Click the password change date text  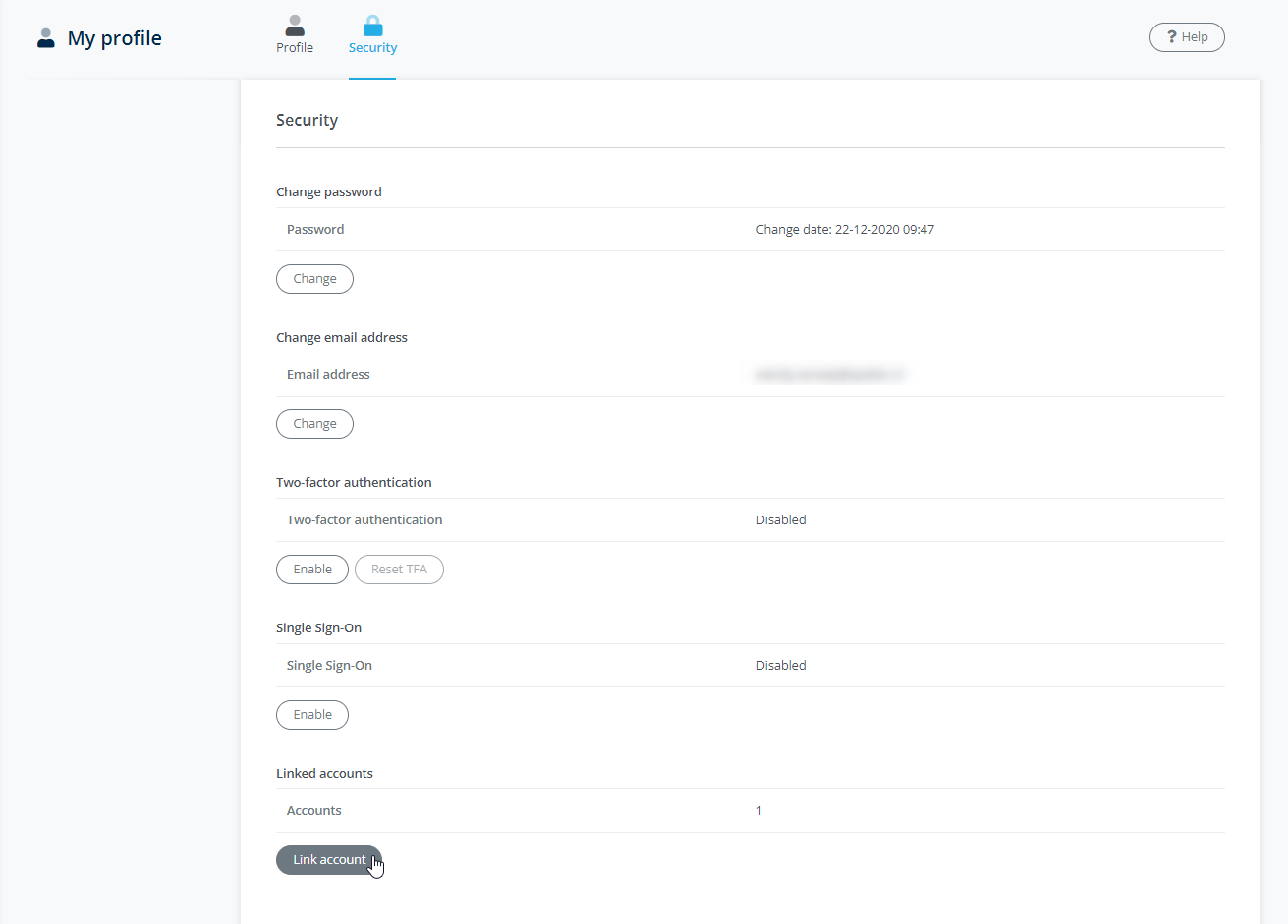845,230
